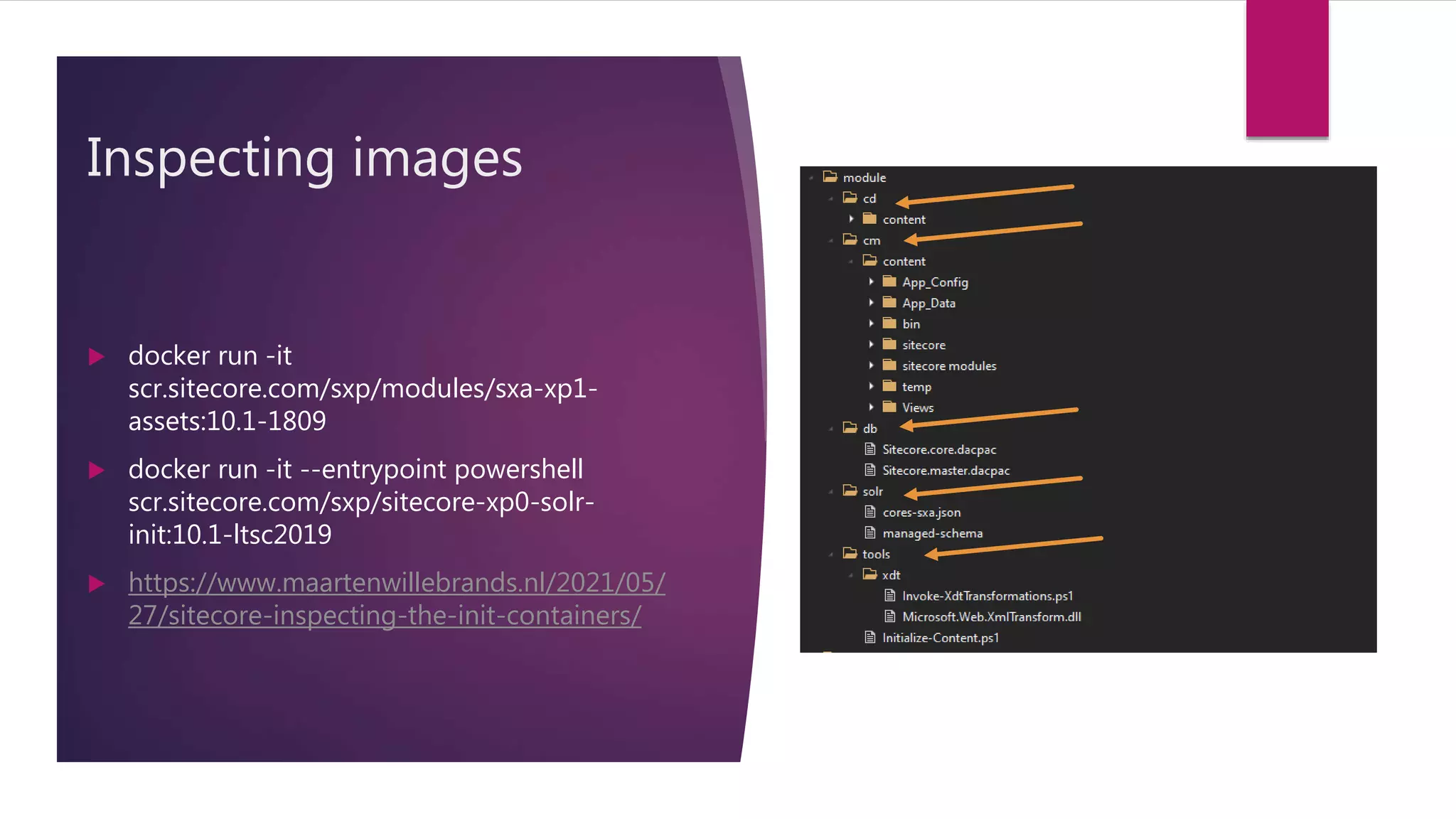Click the xdt folder icon
1456x819 pixels.
point(869,574)
